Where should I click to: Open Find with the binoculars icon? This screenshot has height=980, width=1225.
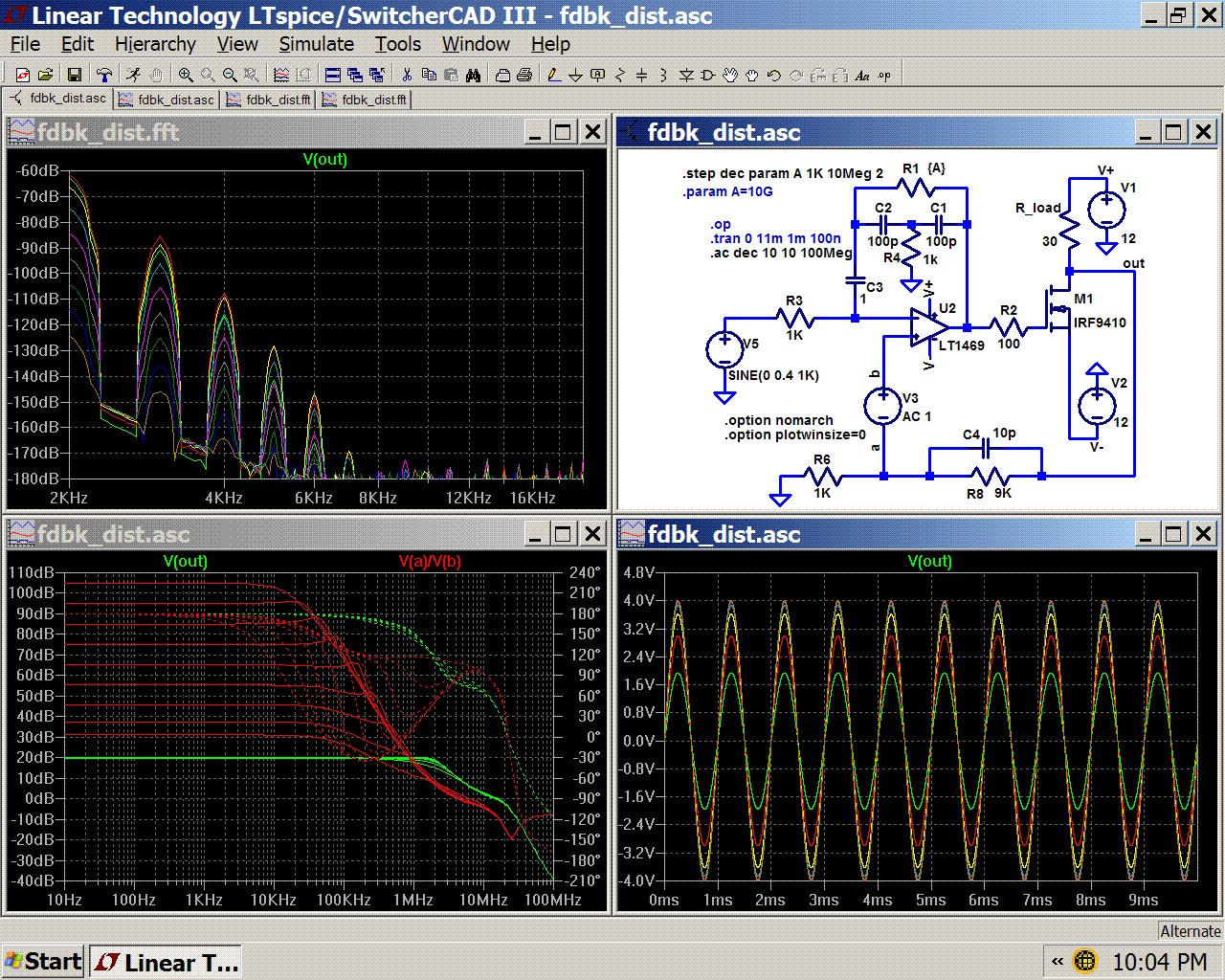[x=473, y=75]
